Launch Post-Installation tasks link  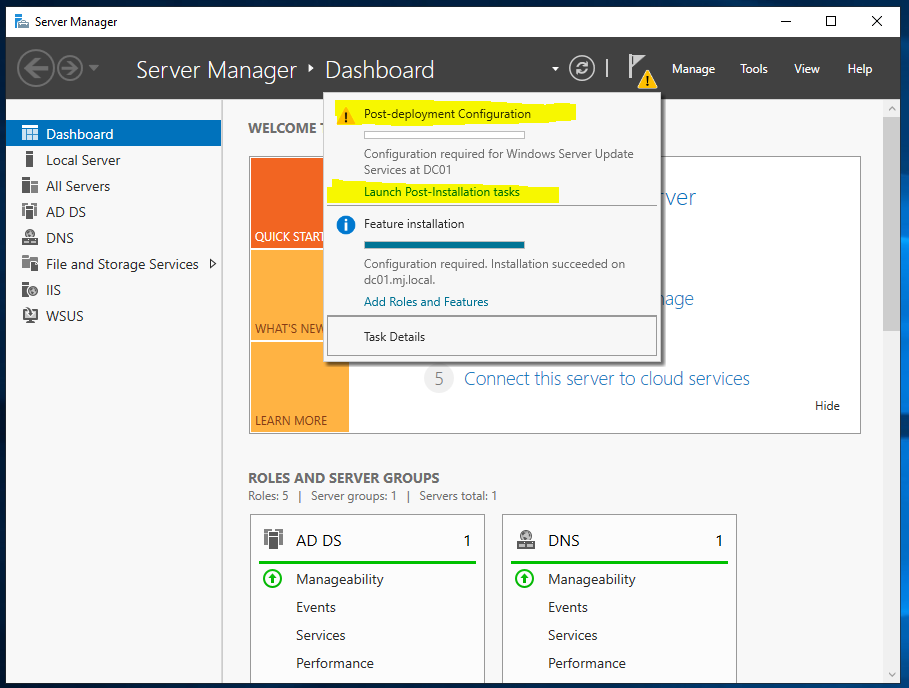pyautogui.click(x=442, y=192)
